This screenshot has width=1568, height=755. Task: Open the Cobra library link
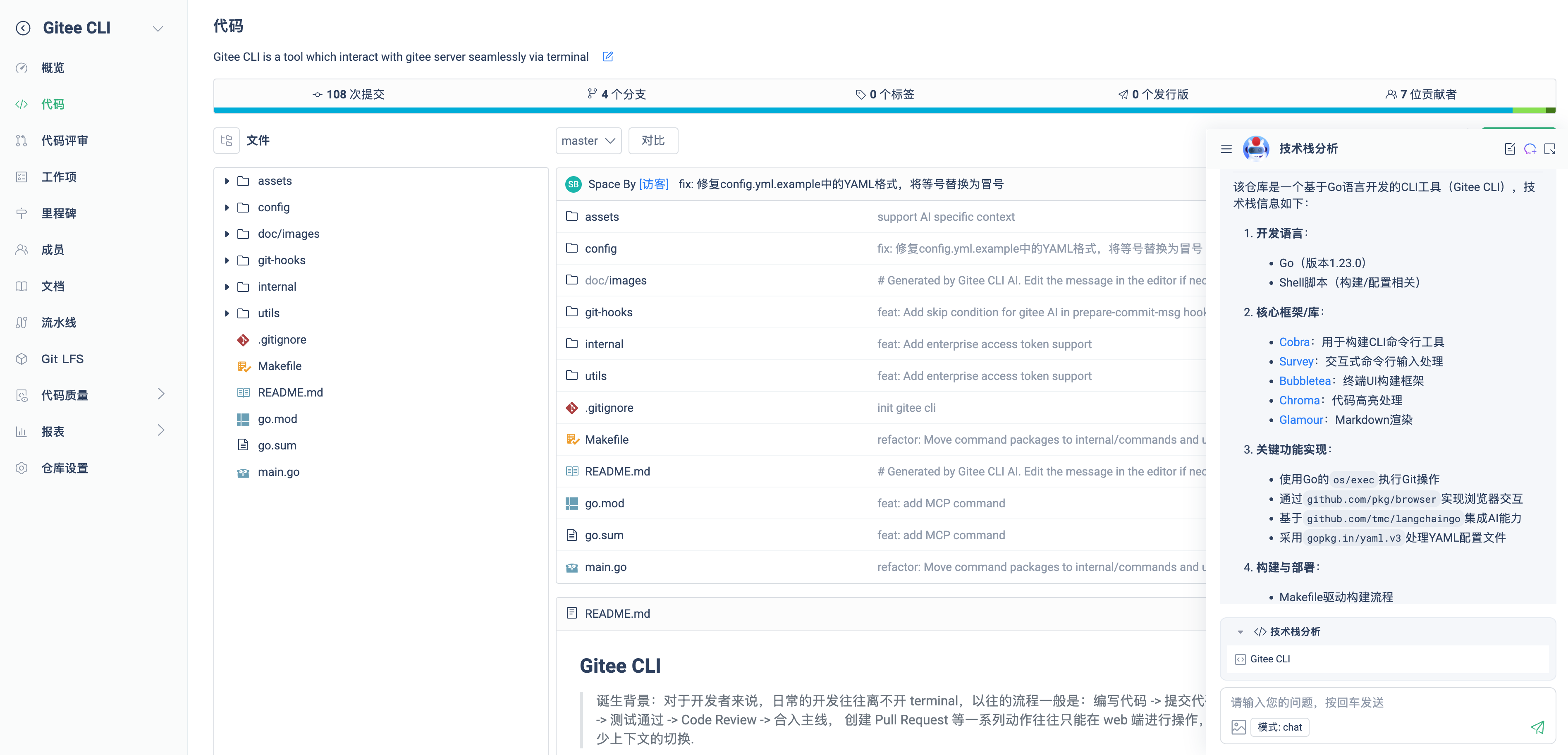[1294, 342]
